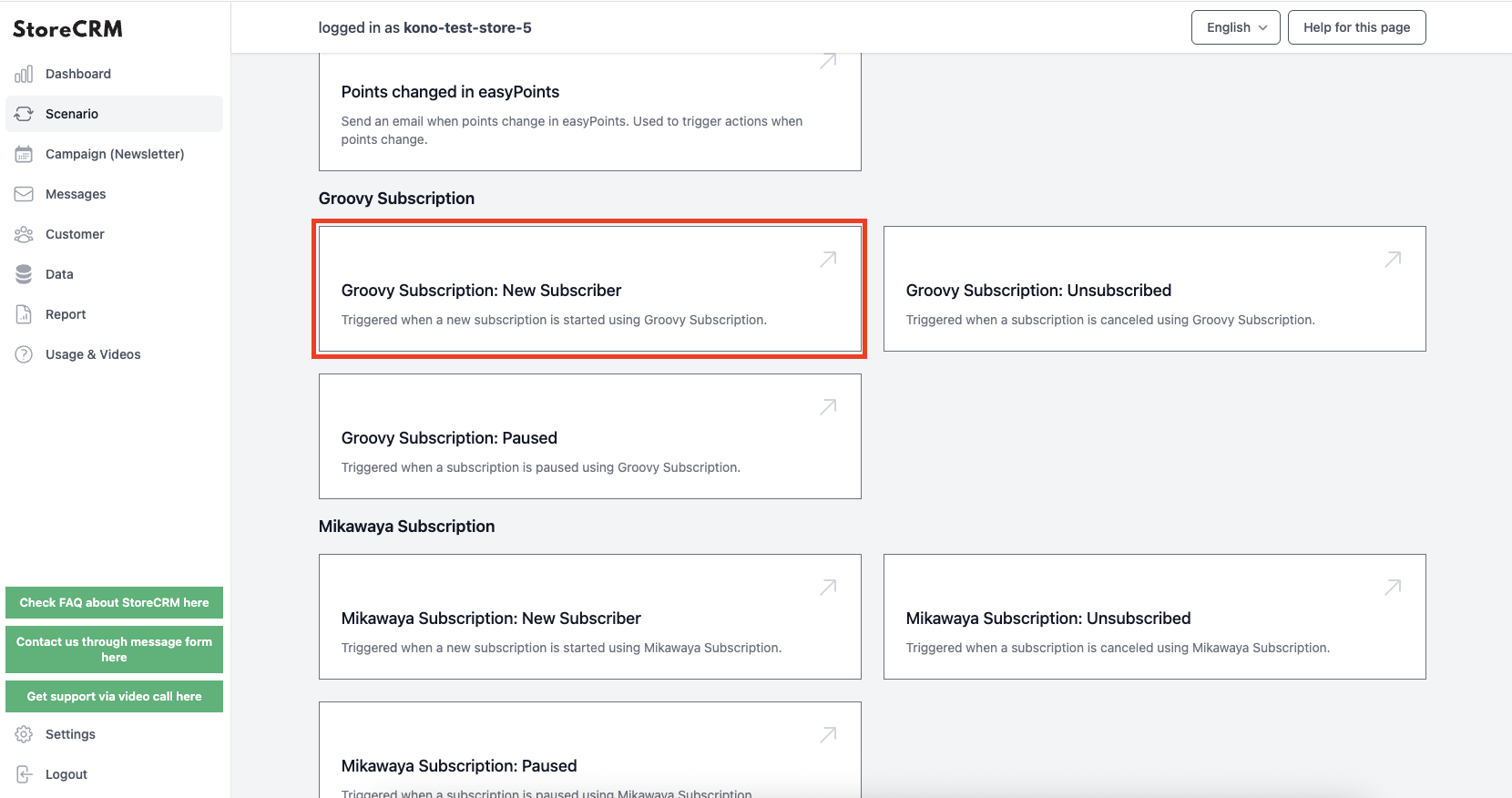1512x798 pixels.
Task: Open Groovy Subscription: Paused card
Action: (x=589, y=436)
